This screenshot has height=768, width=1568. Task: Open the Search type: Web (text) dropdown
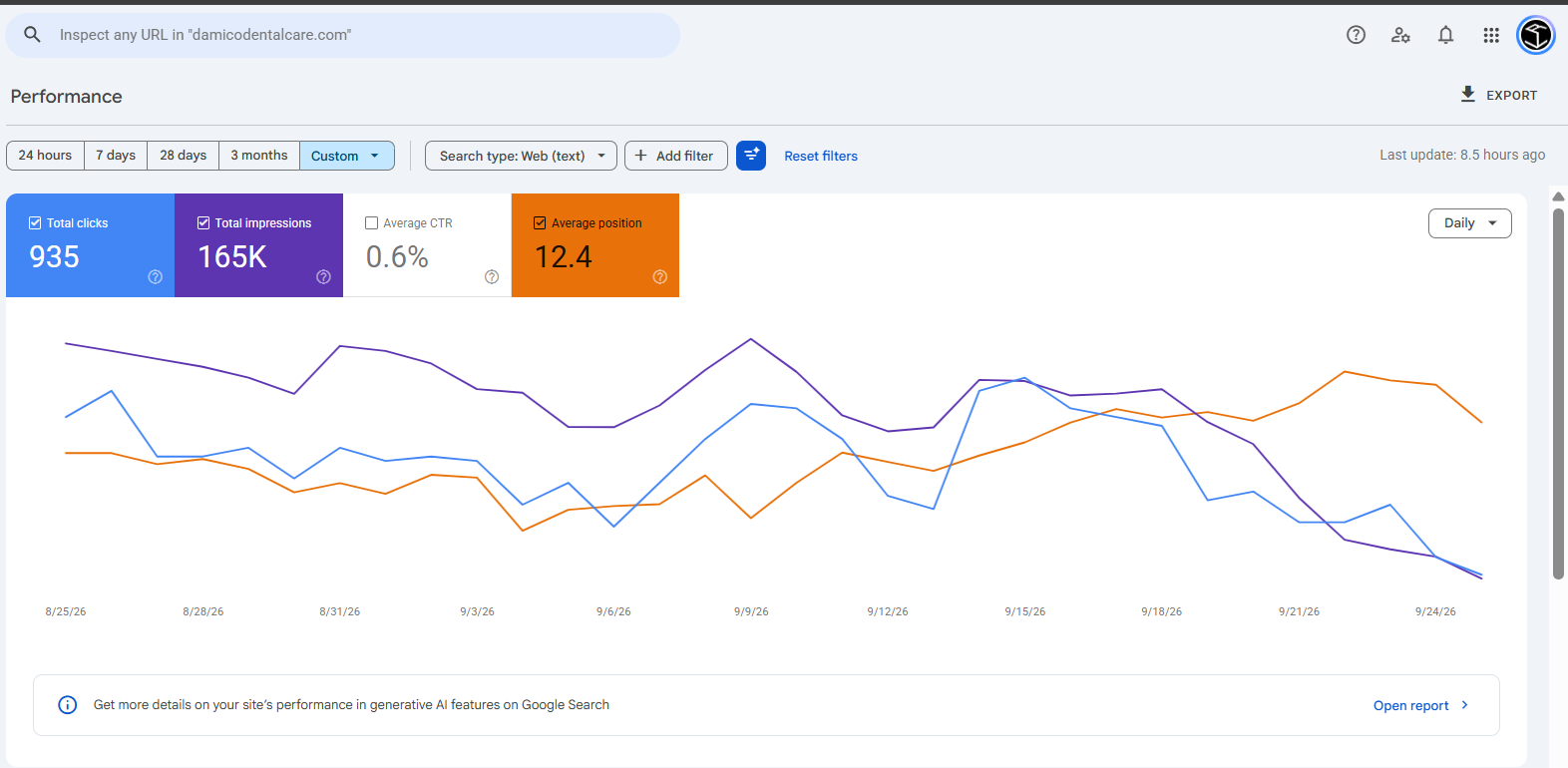tap(521, 156)
